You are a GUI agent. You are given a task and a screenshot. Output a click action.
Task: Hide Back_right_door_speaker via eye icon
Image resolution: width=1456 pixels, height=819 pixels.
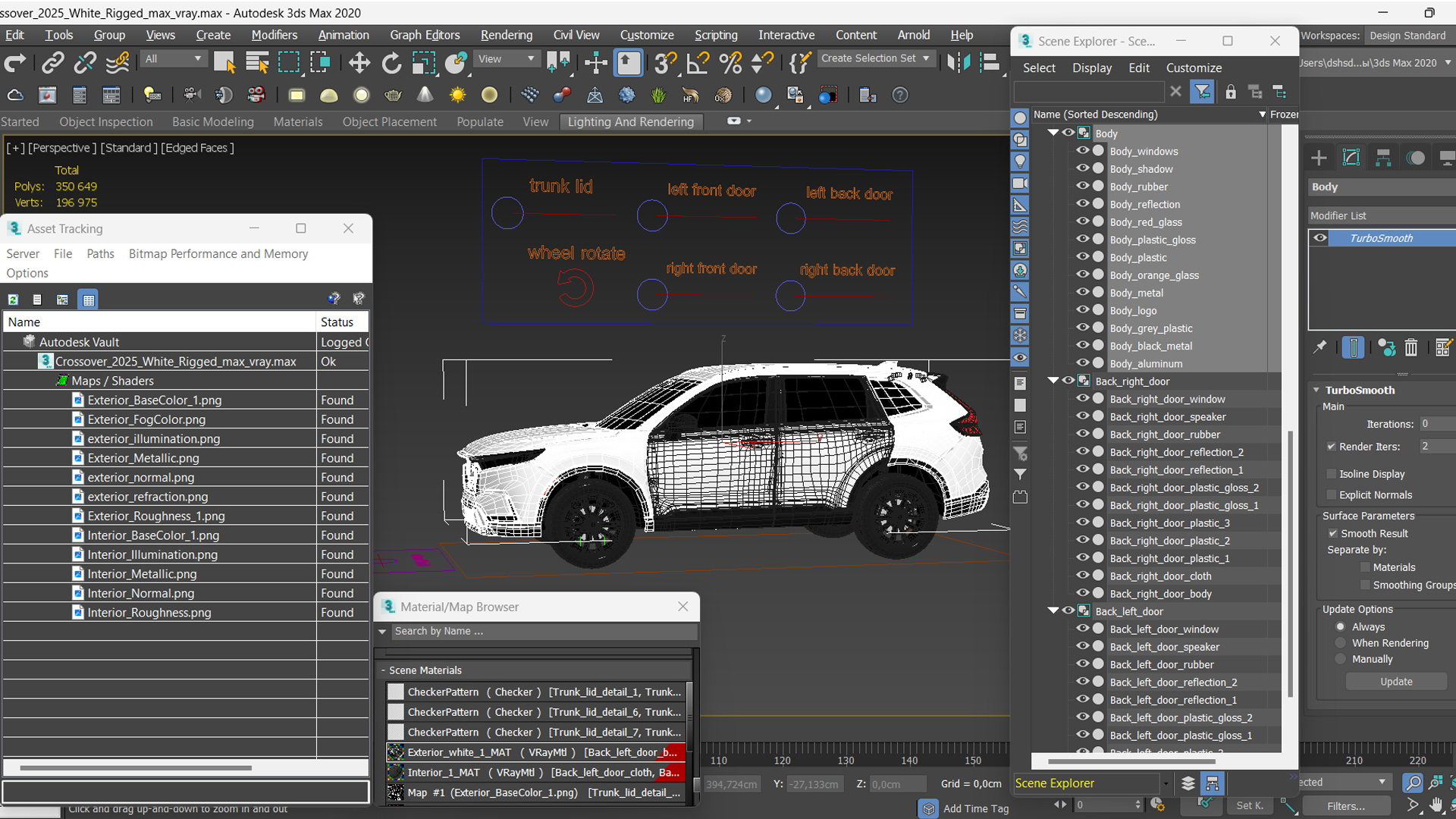(x=1082, y=416)
